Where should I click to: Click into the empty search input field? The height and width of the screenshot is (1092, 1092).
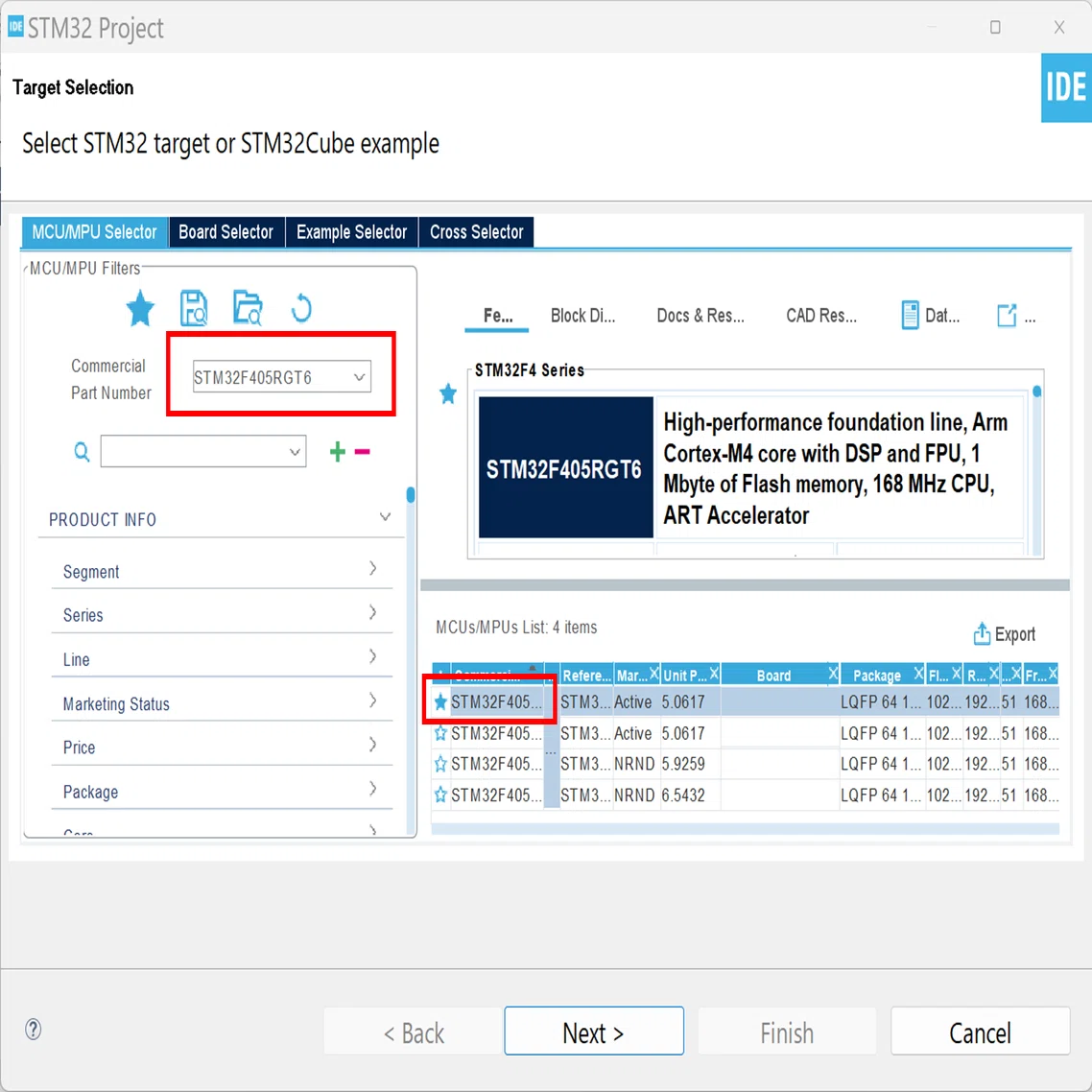coord(194,452)
